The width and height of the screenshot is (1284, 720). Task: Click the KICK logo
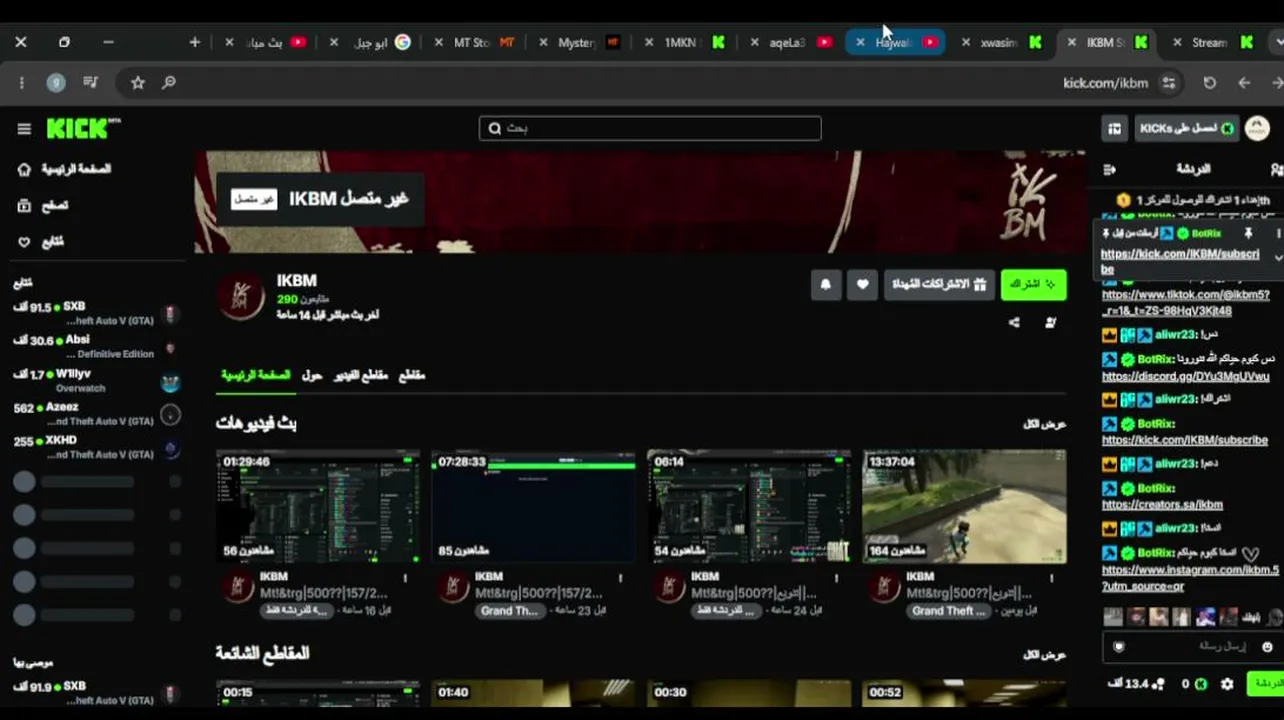click(x=83, y=129)
